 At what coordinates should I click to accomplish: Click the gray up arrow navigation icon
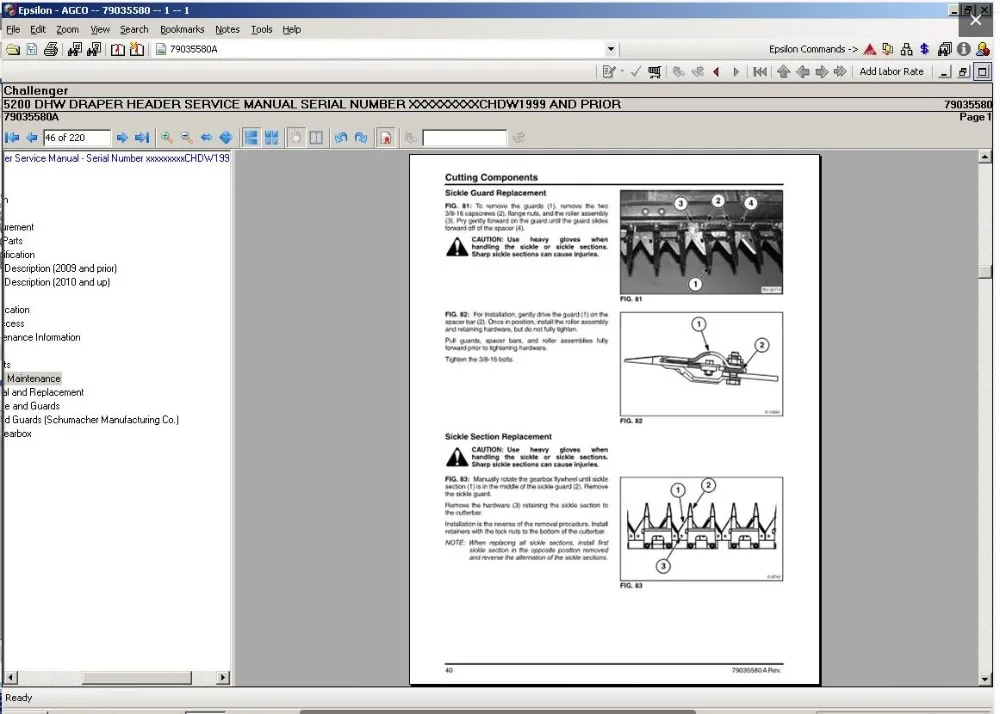[x=784, y=72]
